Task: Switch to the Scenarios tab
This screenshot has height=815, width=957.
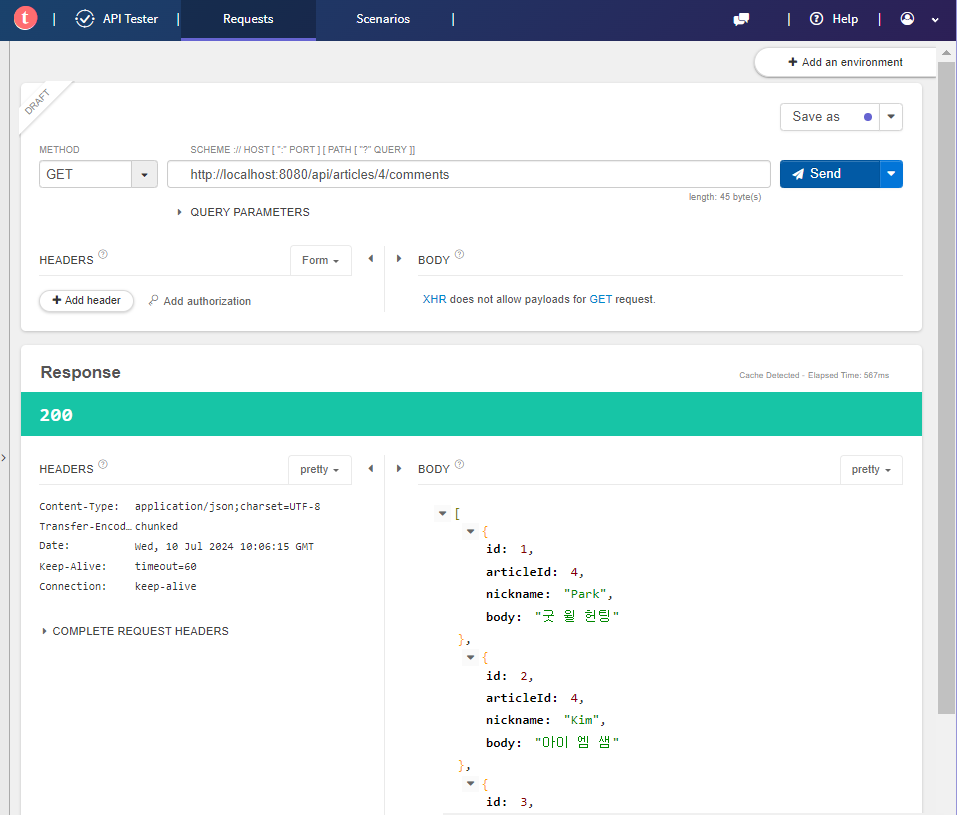Action: pos(383,19)
